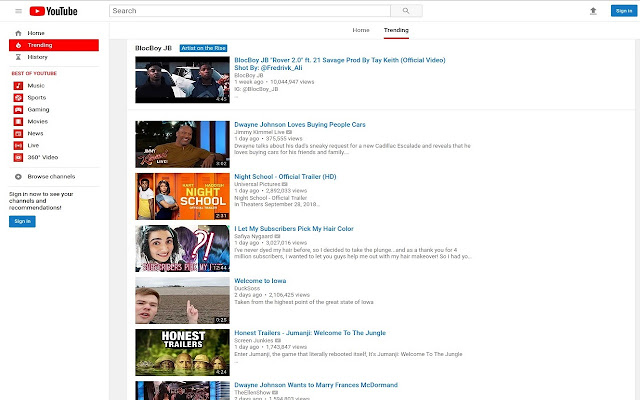Open Dwayne Johnson Wants to Marry title
The width and height of the screenshot is (640, 400).
click(316, 385)
